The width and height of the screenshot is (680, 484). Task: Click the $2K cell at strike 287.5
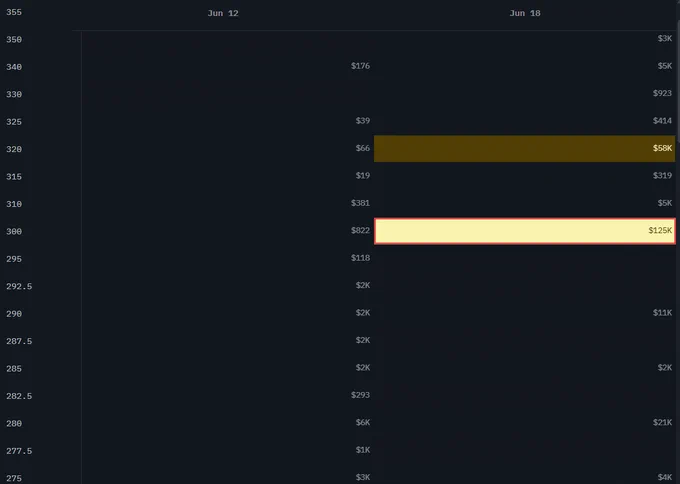coord(363,340)
